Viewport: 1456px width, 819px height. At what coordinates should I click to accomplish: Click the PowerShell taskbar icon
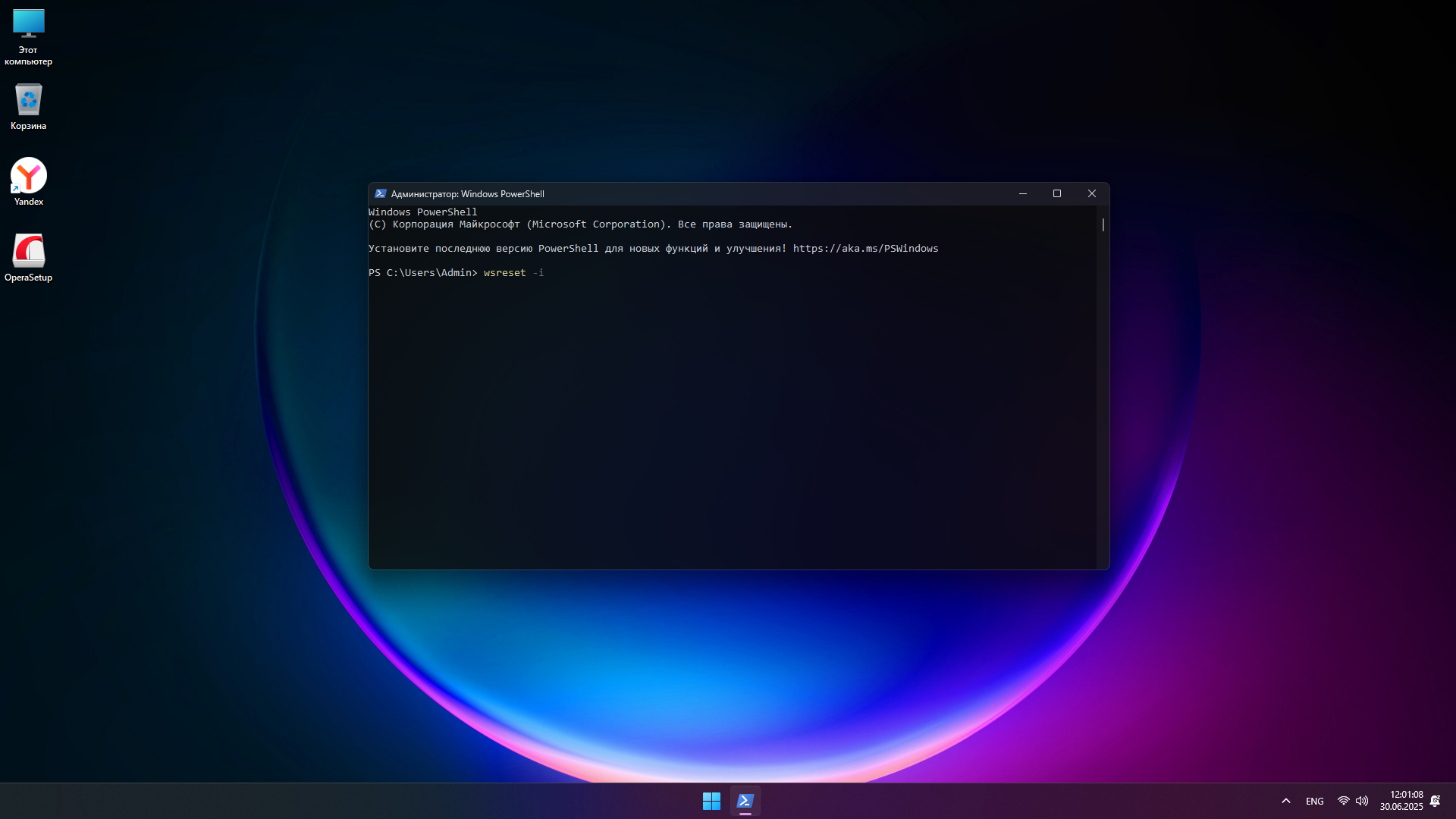[745, 801]
